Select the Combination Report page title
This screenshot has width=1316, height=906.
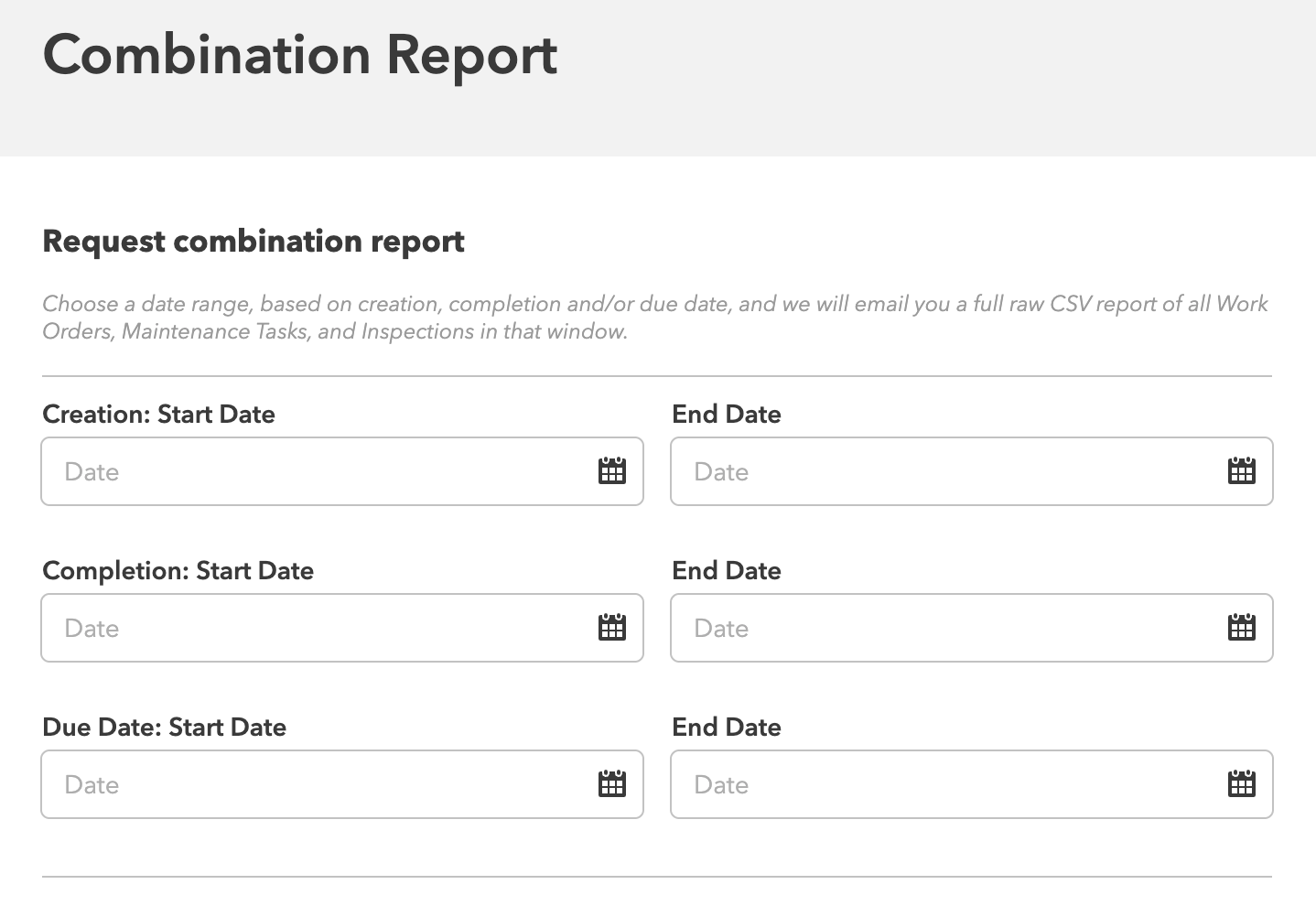pos(298,55)
